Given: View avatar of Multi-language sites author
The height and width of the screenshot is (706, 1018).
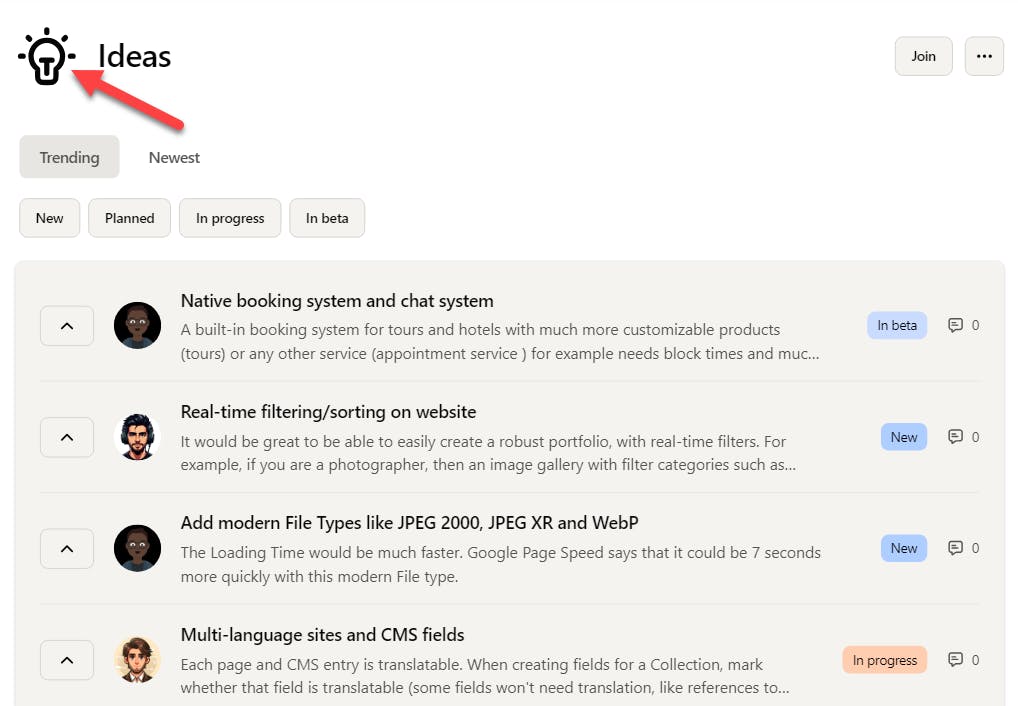Looking at the screenshot, I should coord(137,659).
